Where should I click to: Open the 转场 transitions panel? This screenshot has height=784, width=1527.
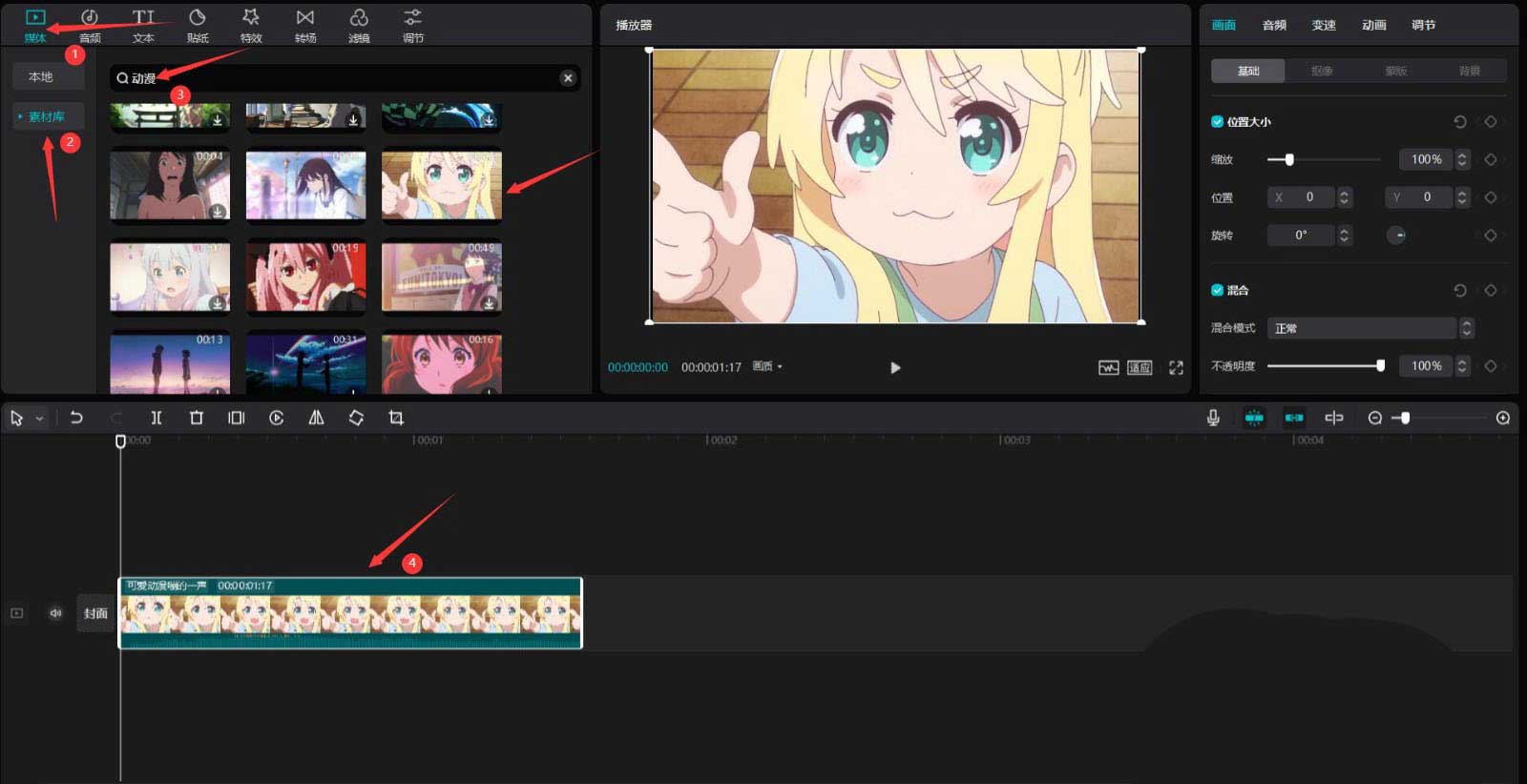pos(305,26)
